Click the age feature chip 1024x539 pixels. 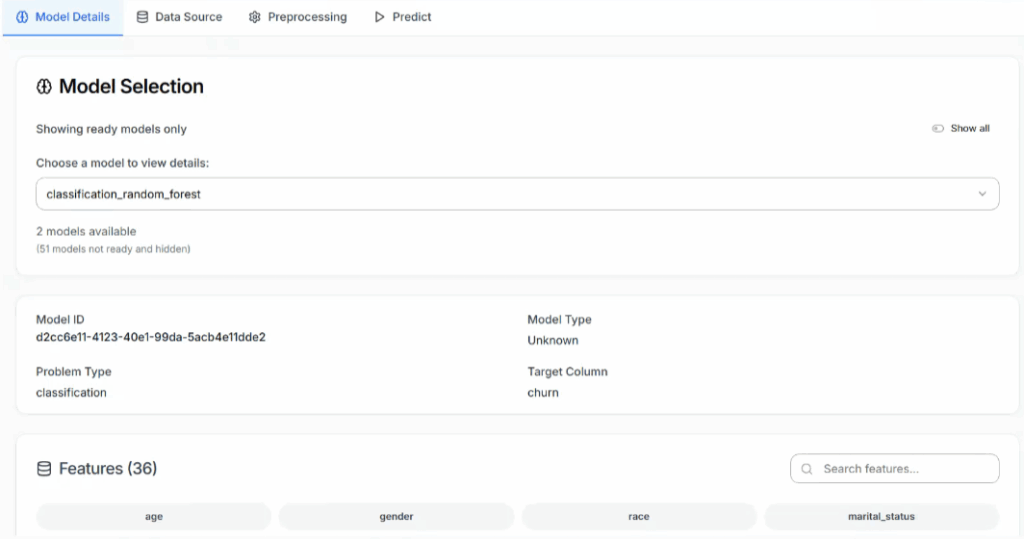click(x=154, y=517)
